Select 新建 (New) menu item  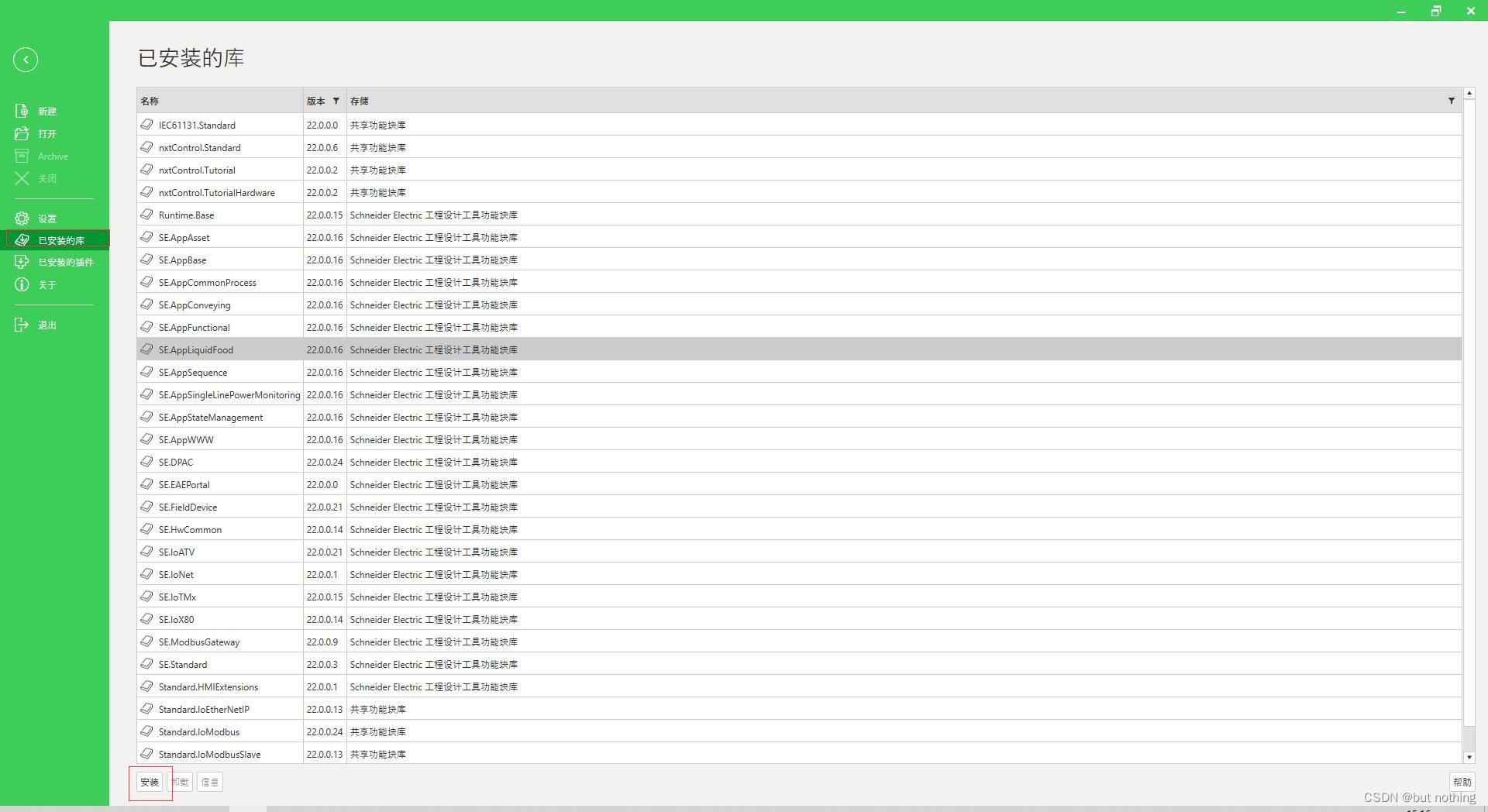(x=47, y=112)
